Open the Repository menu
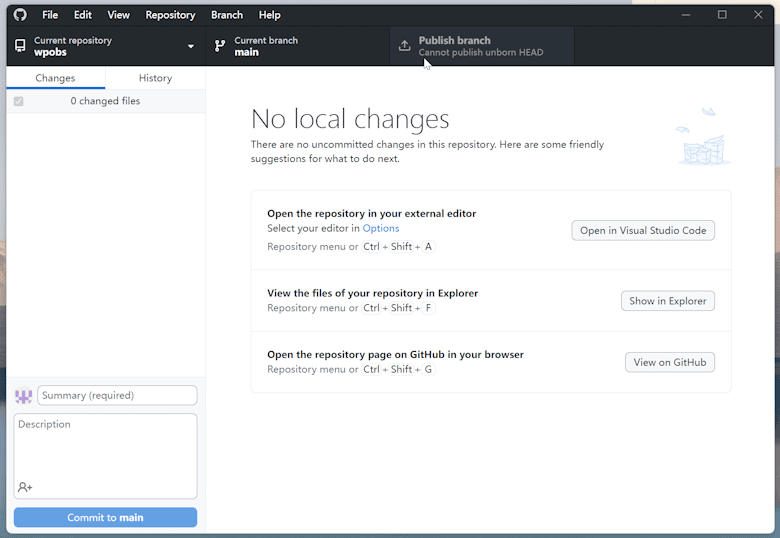 [170, 15]
